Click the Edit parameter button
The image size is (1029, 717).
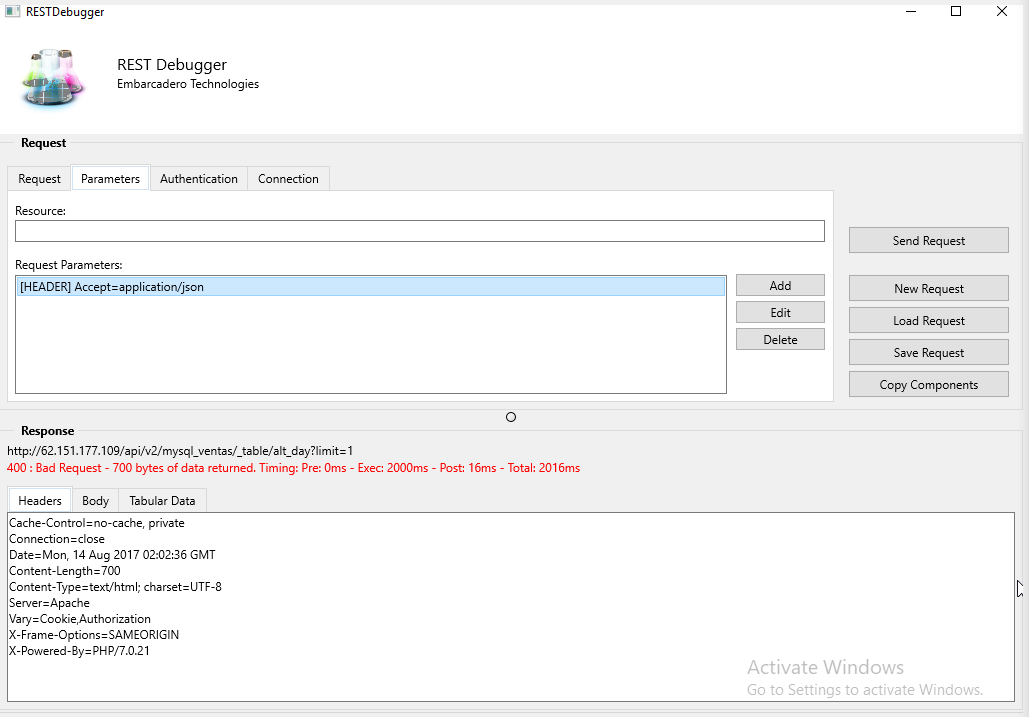coord(780,313)
